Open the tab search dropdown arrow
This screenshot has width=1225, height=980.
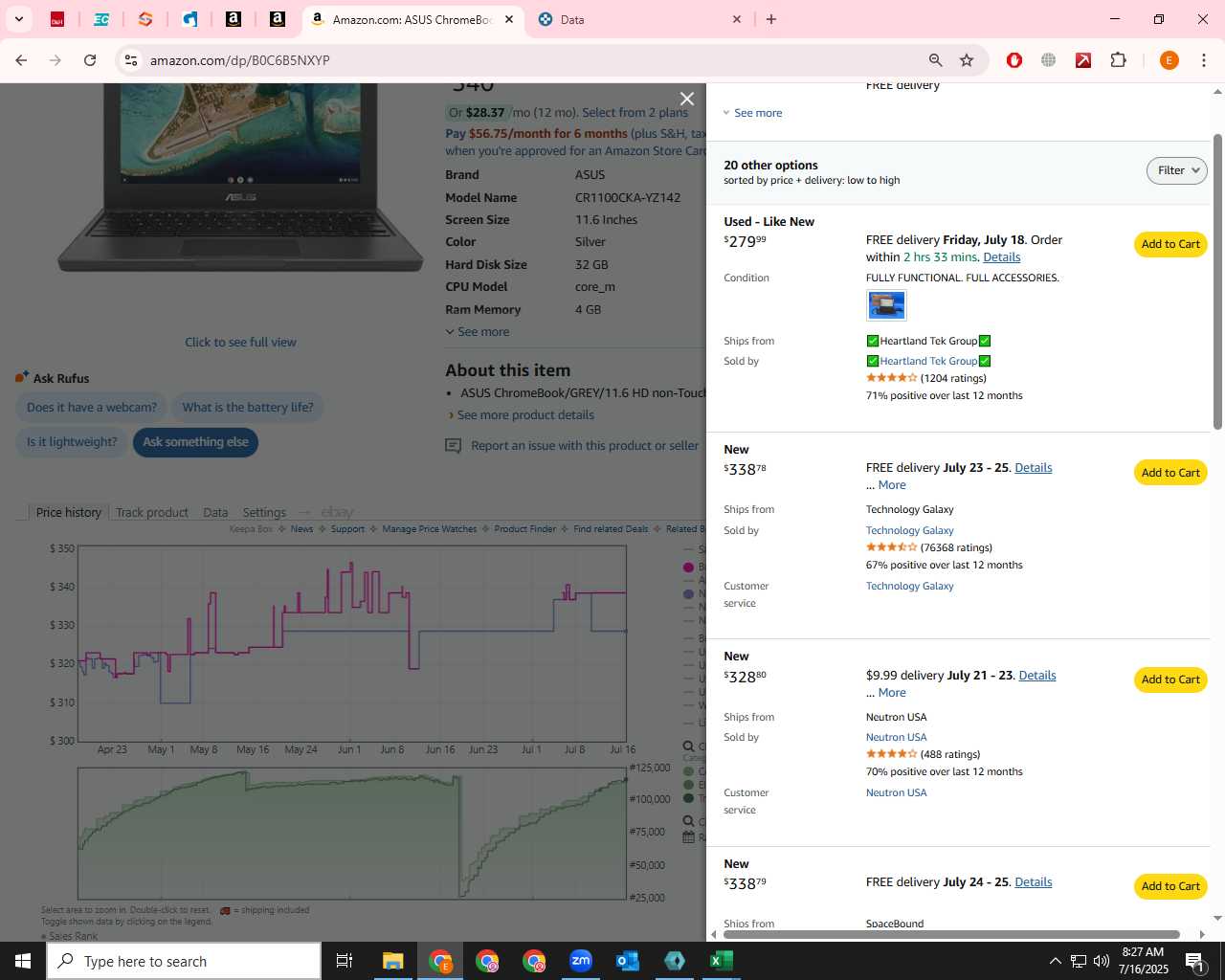point(18,19)
